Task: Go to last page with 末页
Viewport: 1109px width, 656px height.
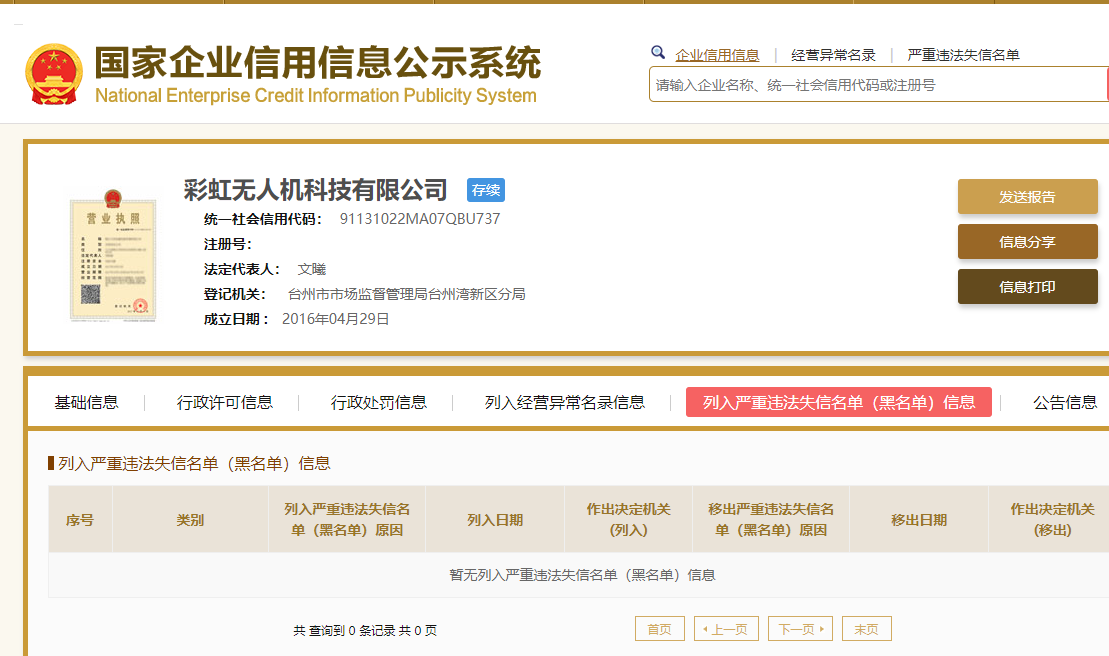Action: (x=866, y=628)
